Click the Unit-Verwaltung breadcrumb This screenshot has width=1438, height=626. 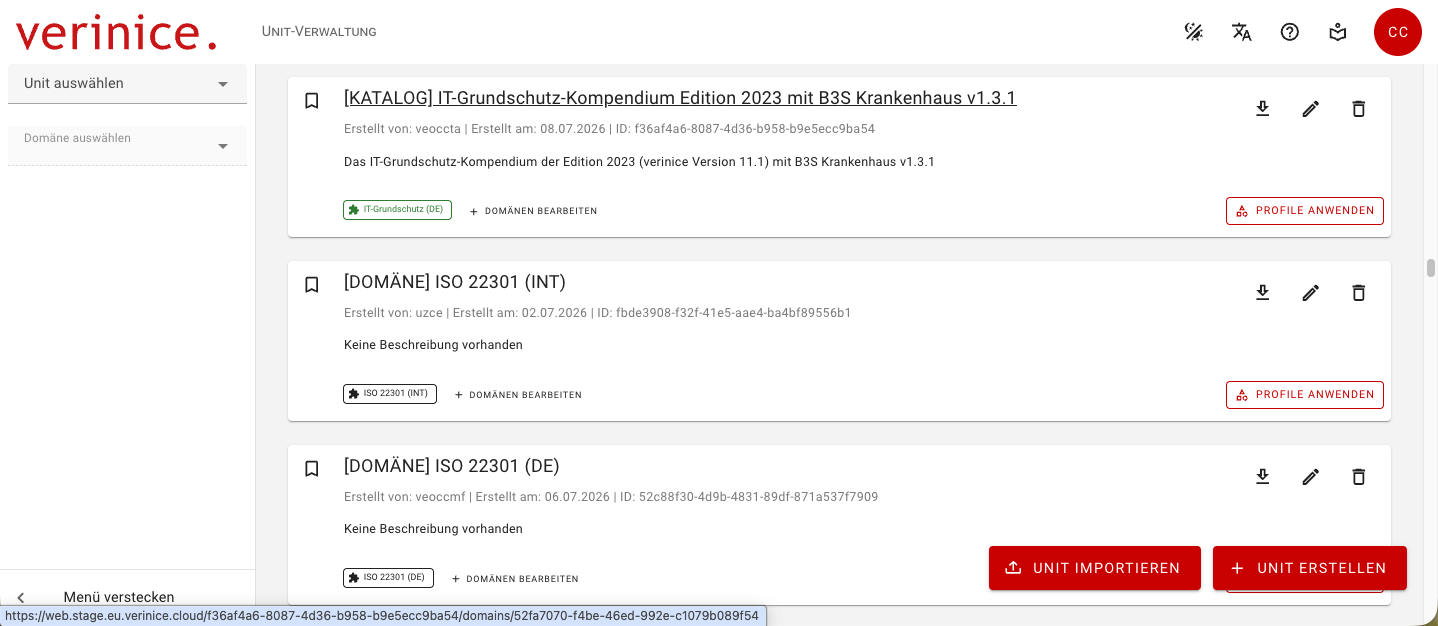[x=319, y=32]
